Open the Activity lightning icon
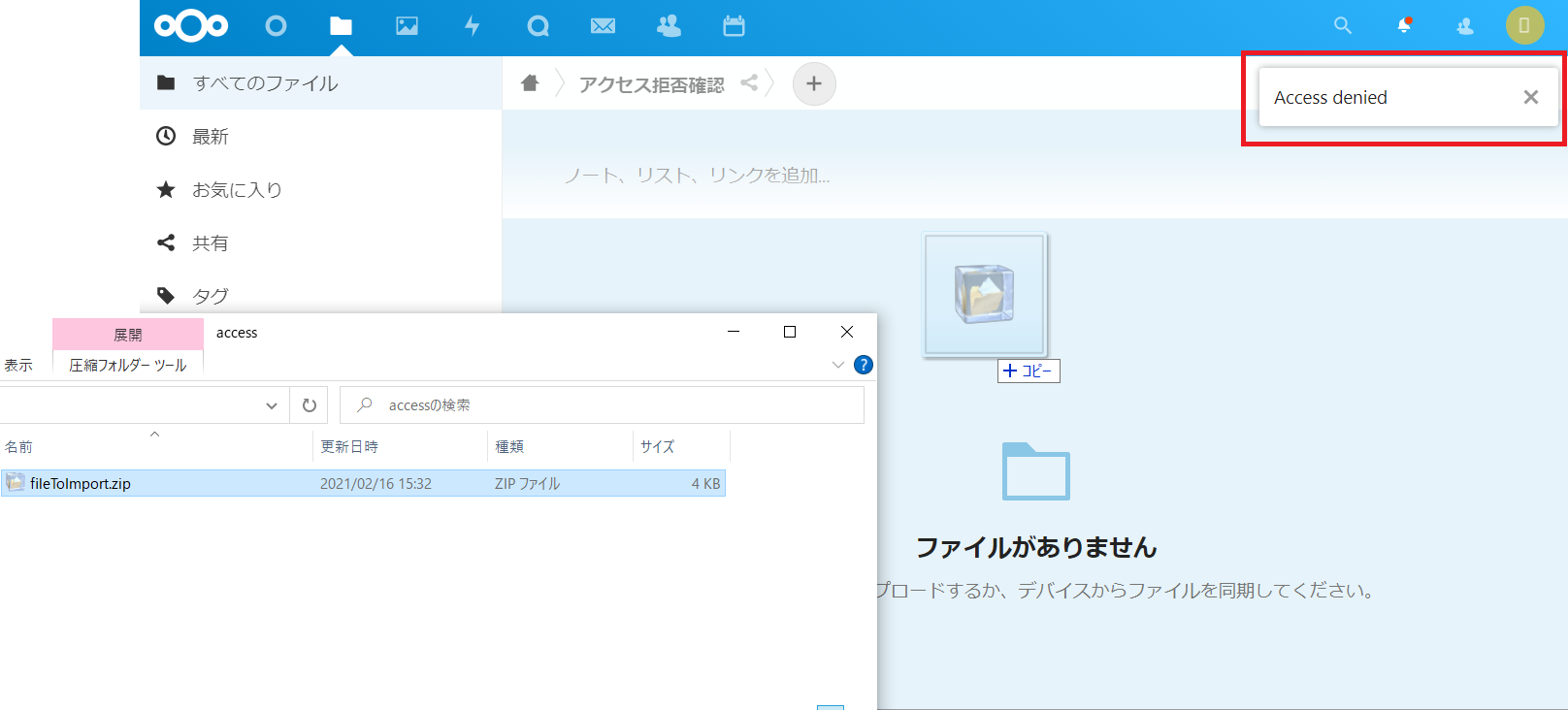This screenshot has height=710, width=1568. pyautogui.click(x=473, y=26)
